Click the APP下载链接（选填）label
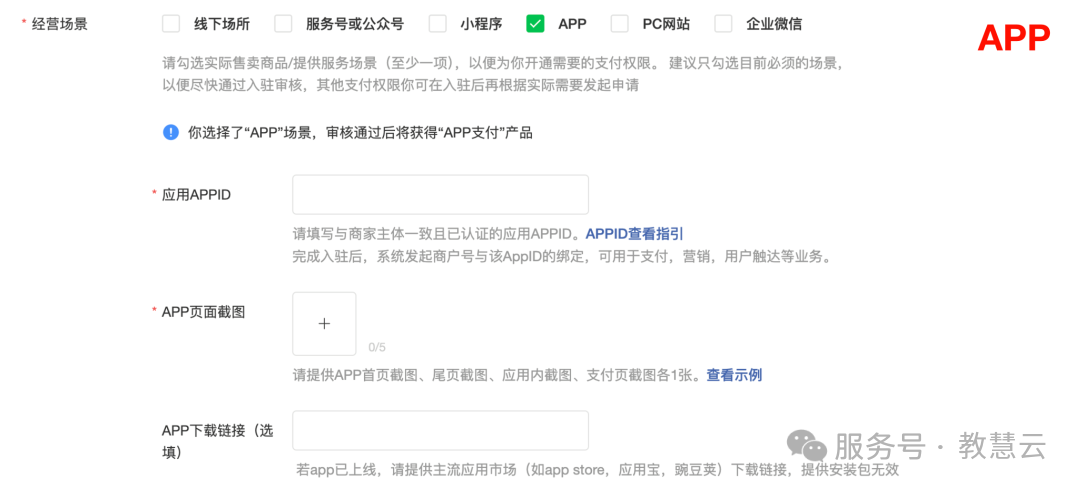Viewport: 1080px width, 489px height. pos(216,441)
